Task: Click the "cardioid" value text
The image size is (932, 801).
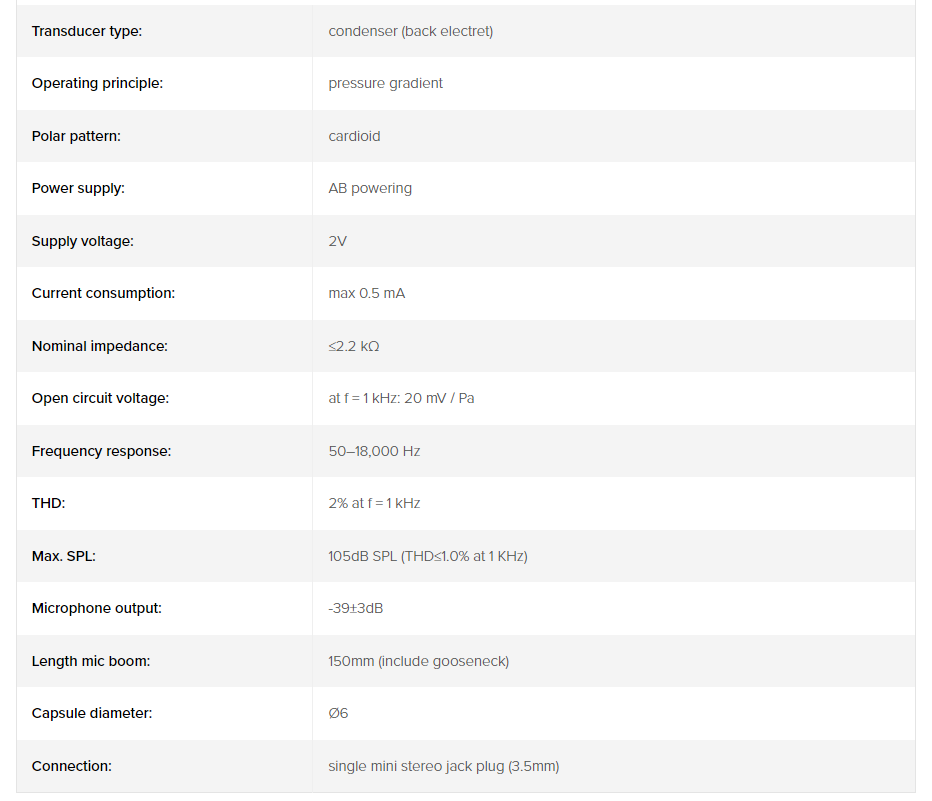Action: point(354,136)
